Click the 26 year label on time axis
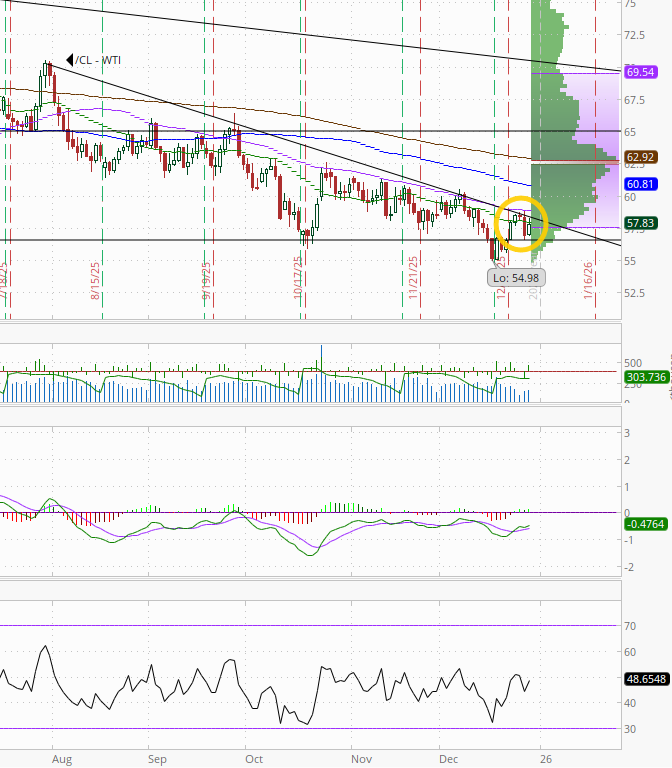Image resolution: width=672 pixels, height=768 pixels. tap(546, 759)
